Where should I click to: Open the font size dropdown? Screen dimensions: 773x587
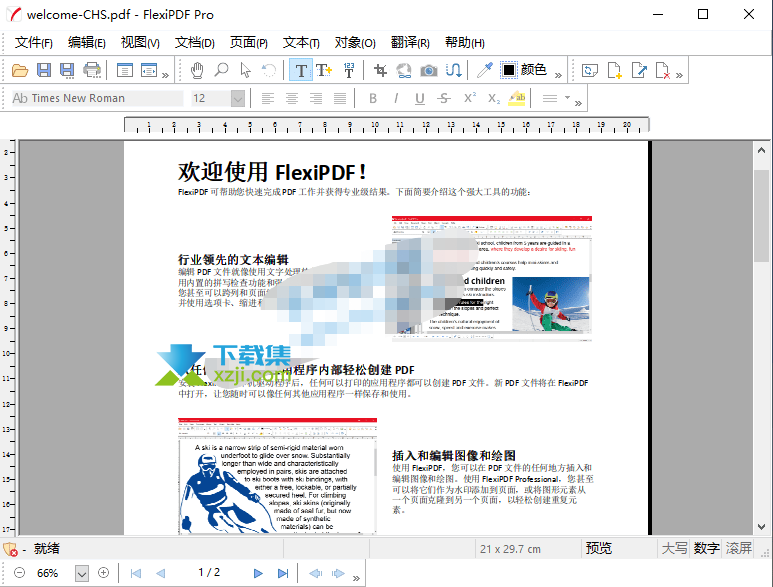point(238,99)
